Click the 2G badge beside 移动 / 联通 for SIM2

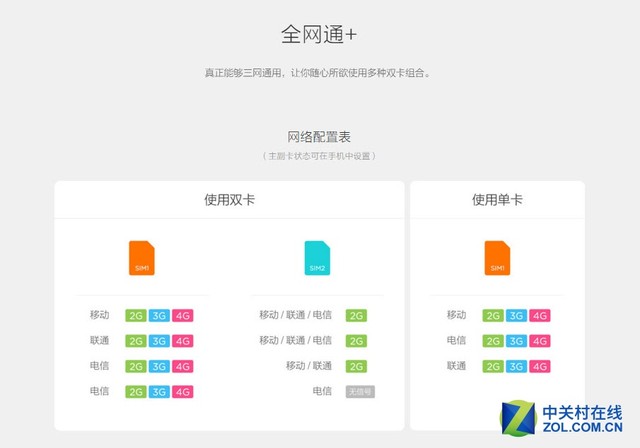pyautogui.click(x=356, y=366)
